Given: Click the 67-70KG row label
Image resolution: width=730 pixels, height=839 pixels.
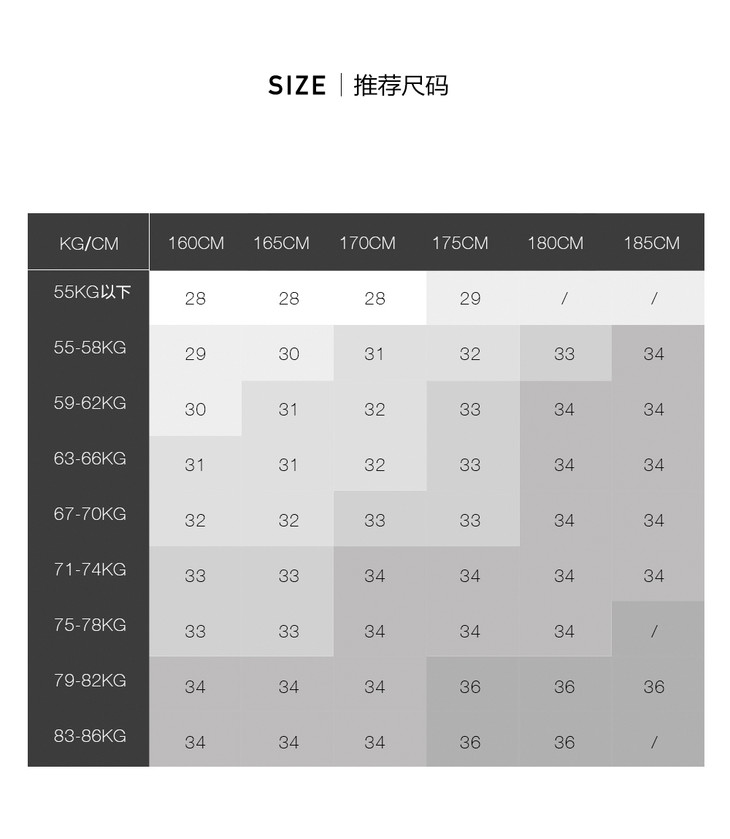Looking at the screenshot, I should pyautogui.click(x=90, y=514).
